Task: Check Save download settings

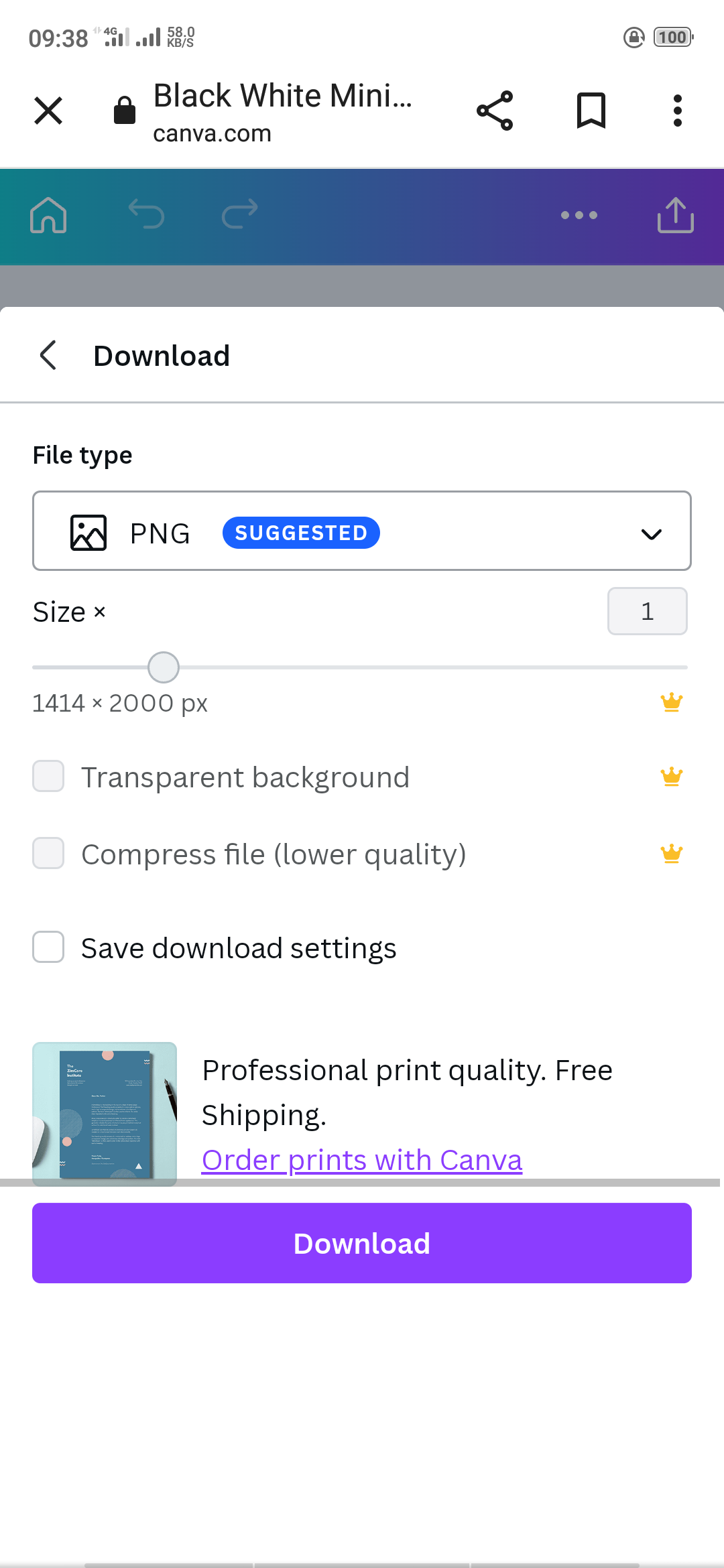Action: point(48,948)
